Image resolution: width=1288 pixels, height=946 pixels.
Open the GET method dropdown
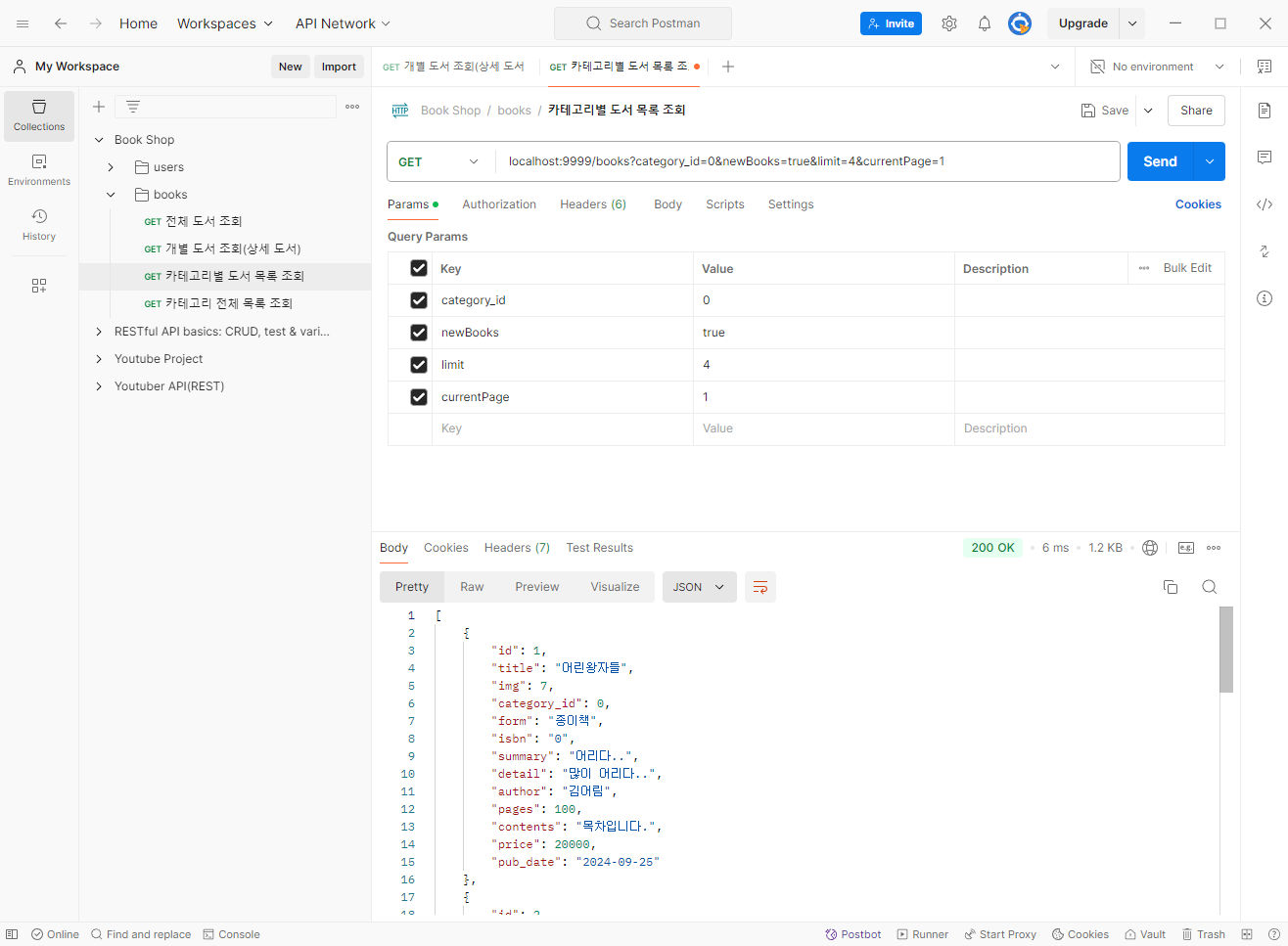coord(439,161)
